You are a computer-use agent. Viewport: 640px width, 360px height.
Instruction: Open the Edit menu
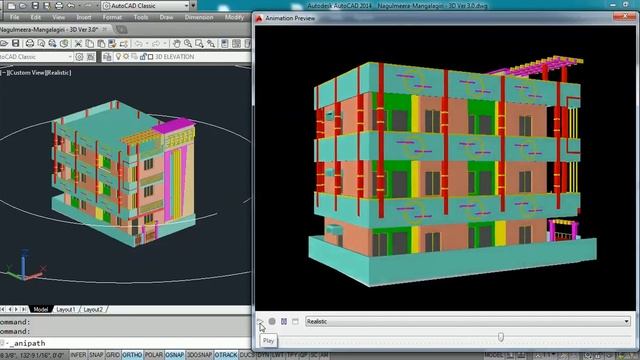tap(36, 17)
